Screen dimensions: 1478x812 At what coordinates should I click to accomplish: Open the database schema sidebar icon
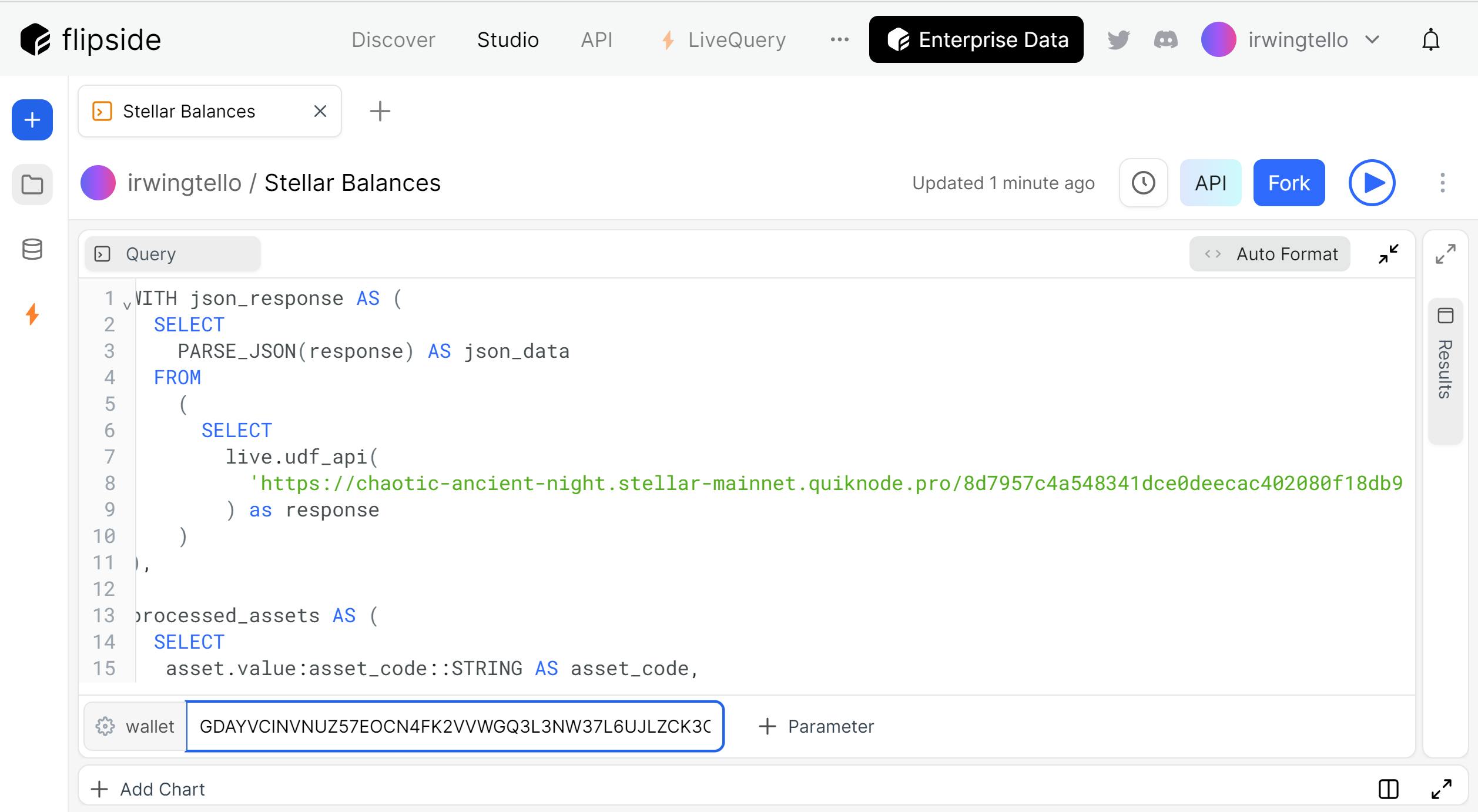(32, 249)
